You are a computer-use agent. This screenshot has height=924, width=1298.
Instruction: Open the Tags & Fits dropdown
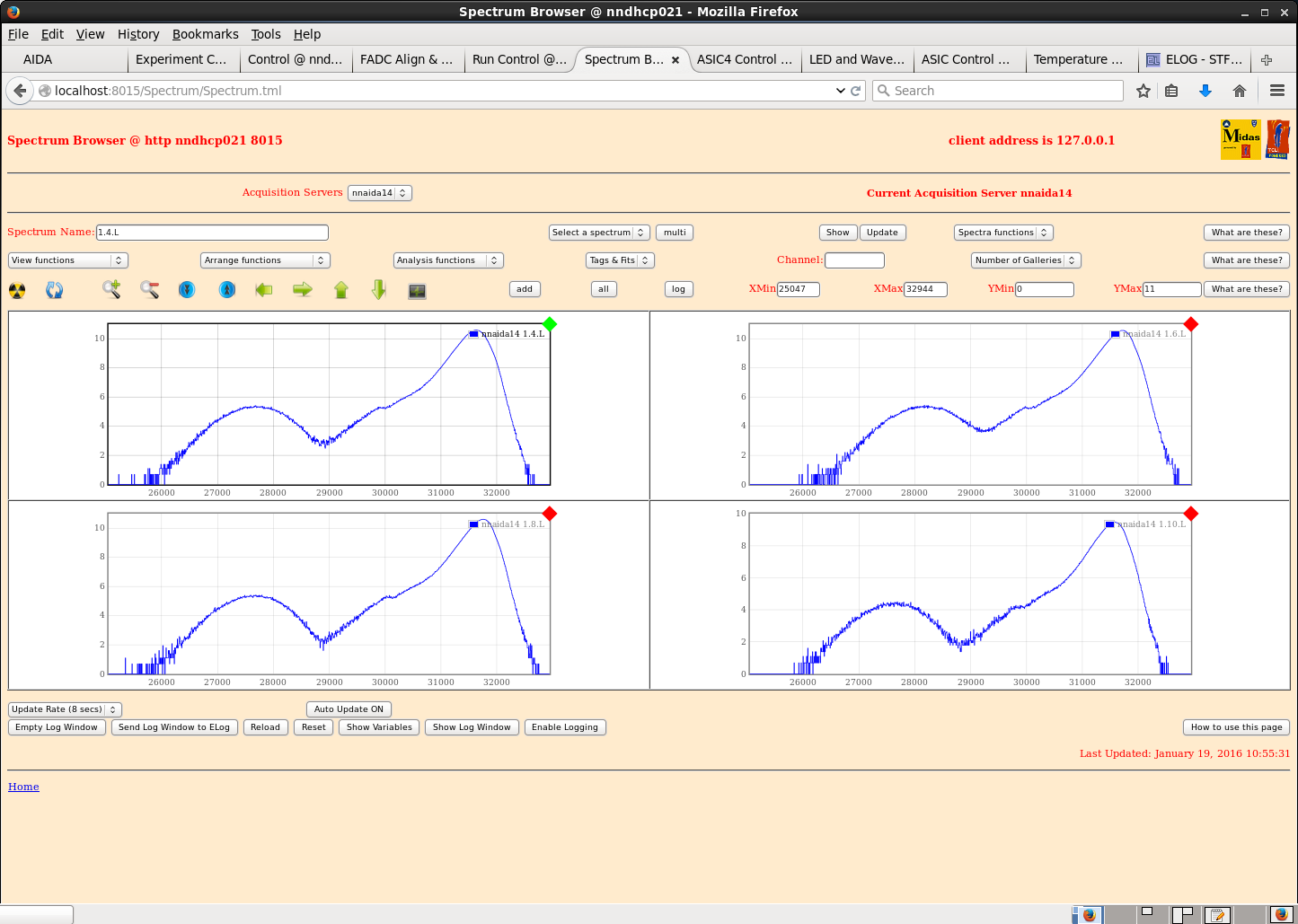tap(620, 260)
